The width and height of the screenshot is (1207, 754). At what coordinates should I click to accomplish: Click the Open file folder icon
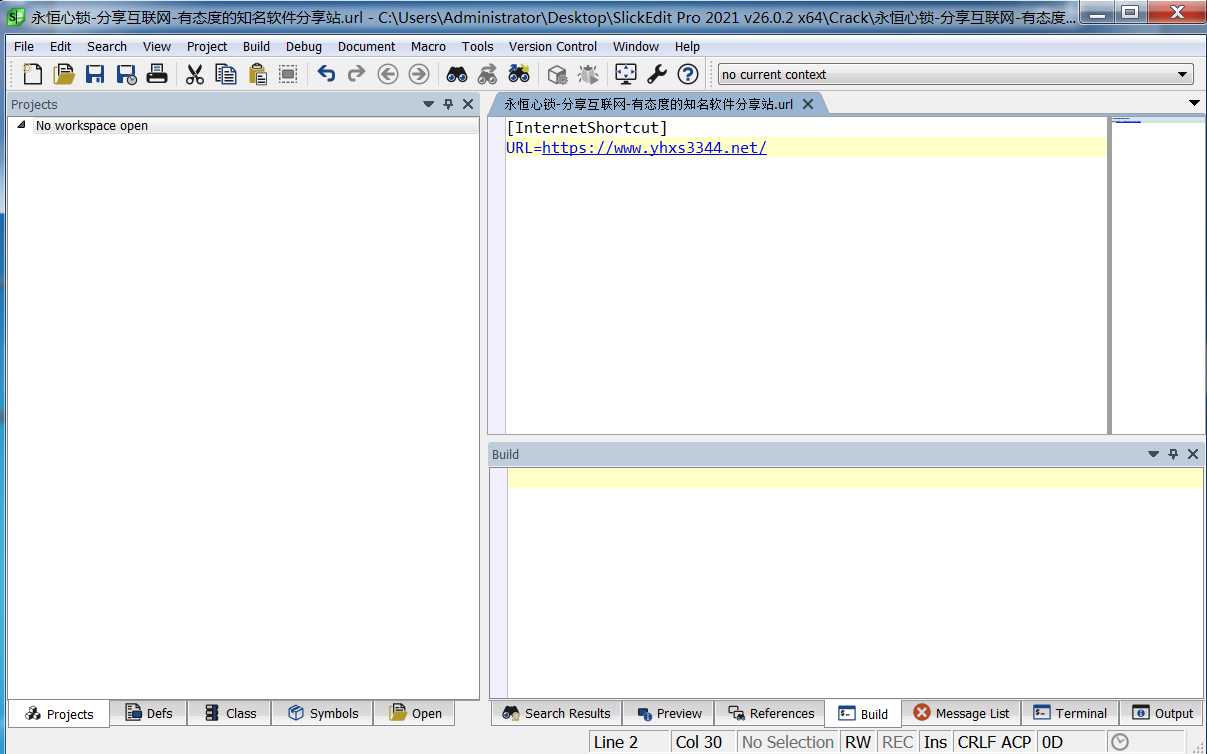click(x=64, y=74)
